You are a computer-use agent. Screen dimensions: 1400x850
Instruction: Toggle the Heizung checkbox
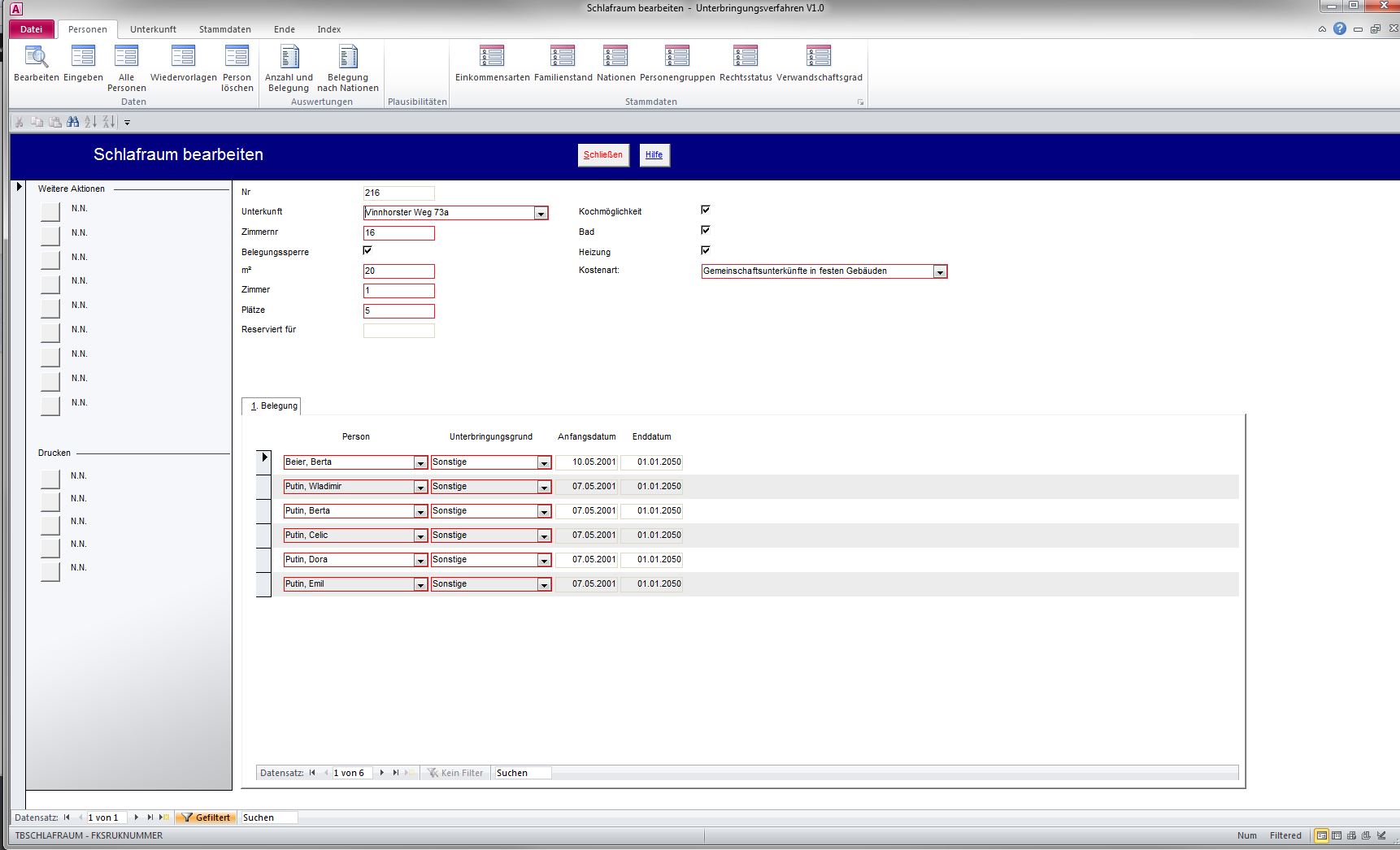706,250
